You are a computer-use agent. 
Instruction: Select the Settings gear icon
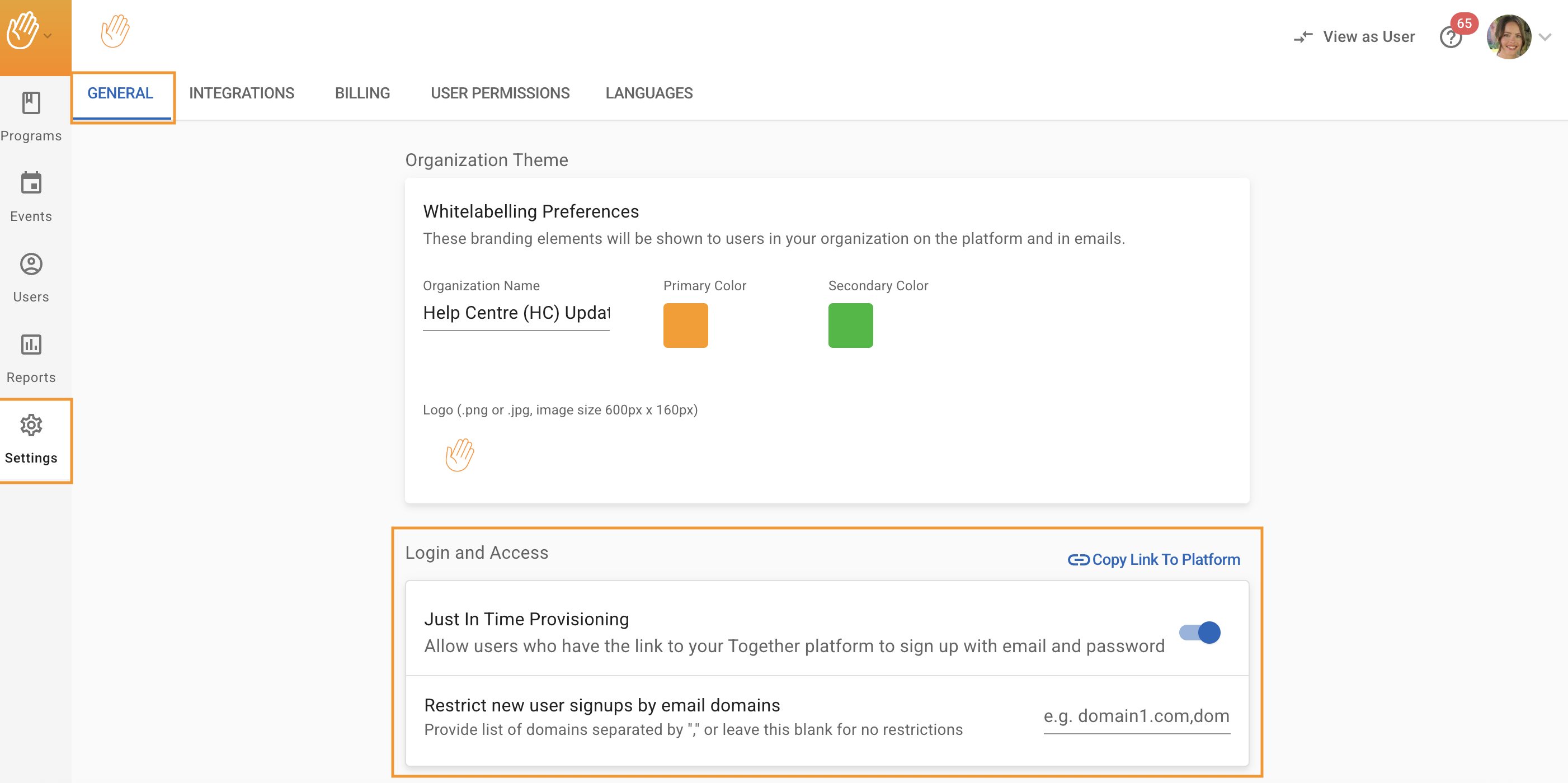point(31,425)
